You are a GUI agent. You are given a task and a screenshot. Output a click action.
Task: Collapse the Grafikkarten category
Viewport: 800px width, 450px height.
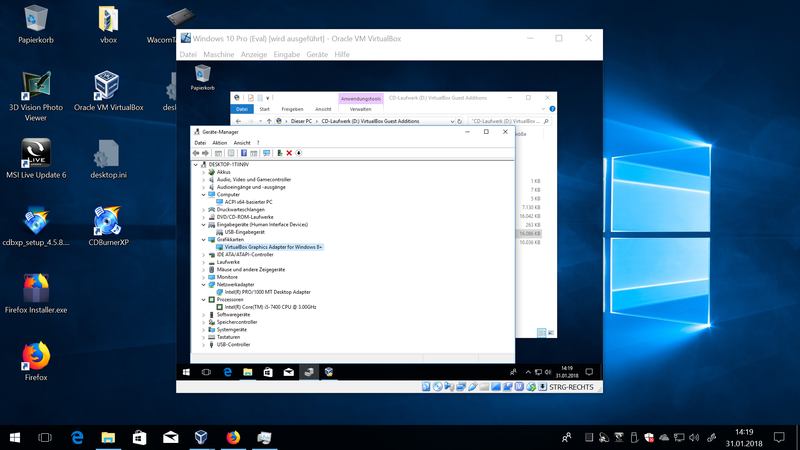tap(204, 240)
